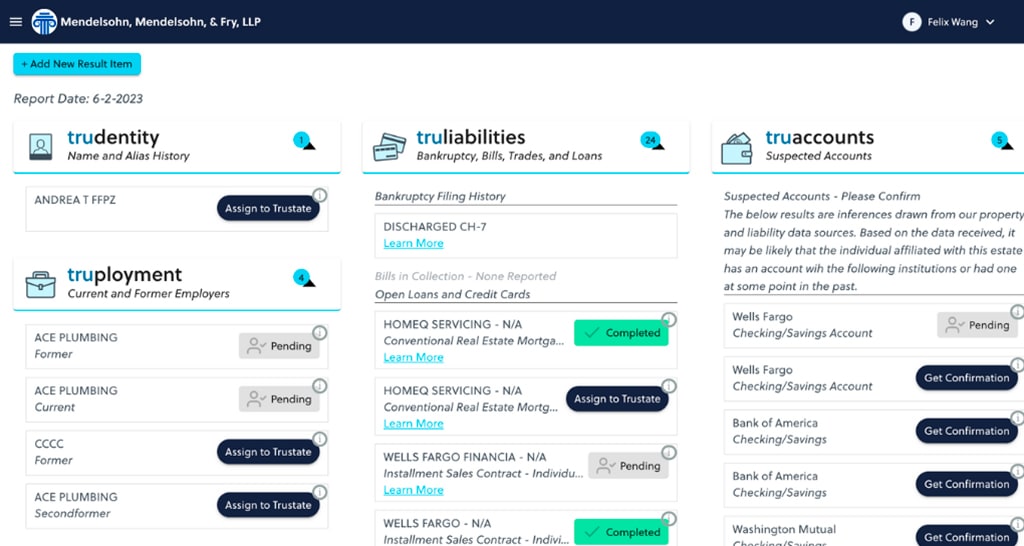
Task: Collapse the truployment section with 4 badge
Action: (304, 278)
